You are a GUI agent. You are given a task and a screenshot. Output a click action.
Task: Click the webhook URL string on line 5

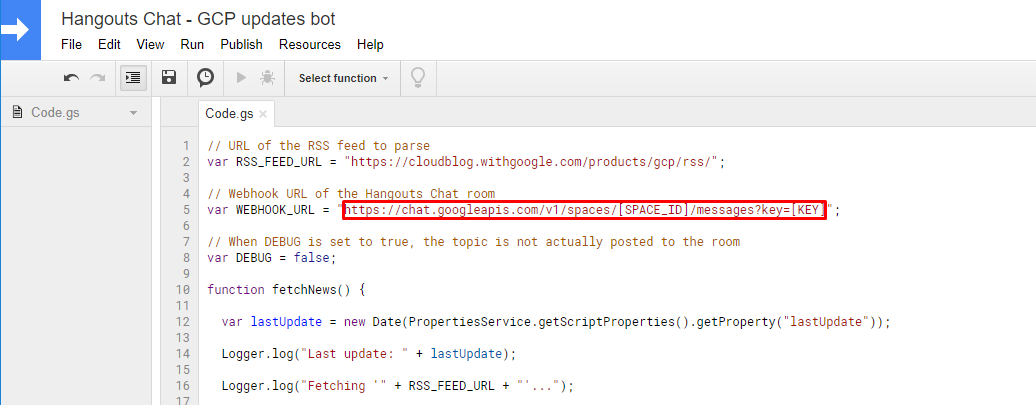click(585, 211)
